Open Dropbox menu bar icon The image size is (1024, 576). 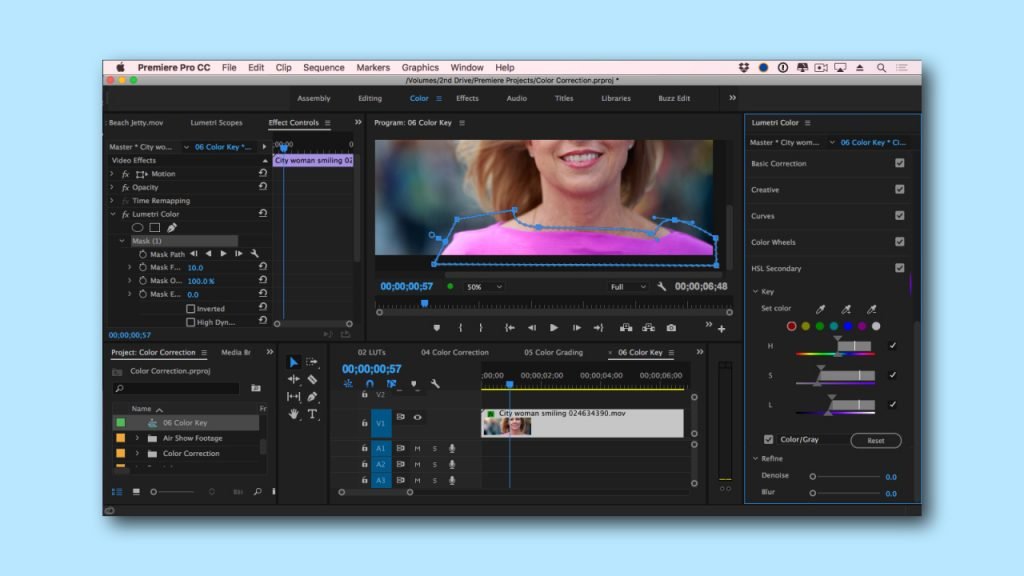[744, 67]
